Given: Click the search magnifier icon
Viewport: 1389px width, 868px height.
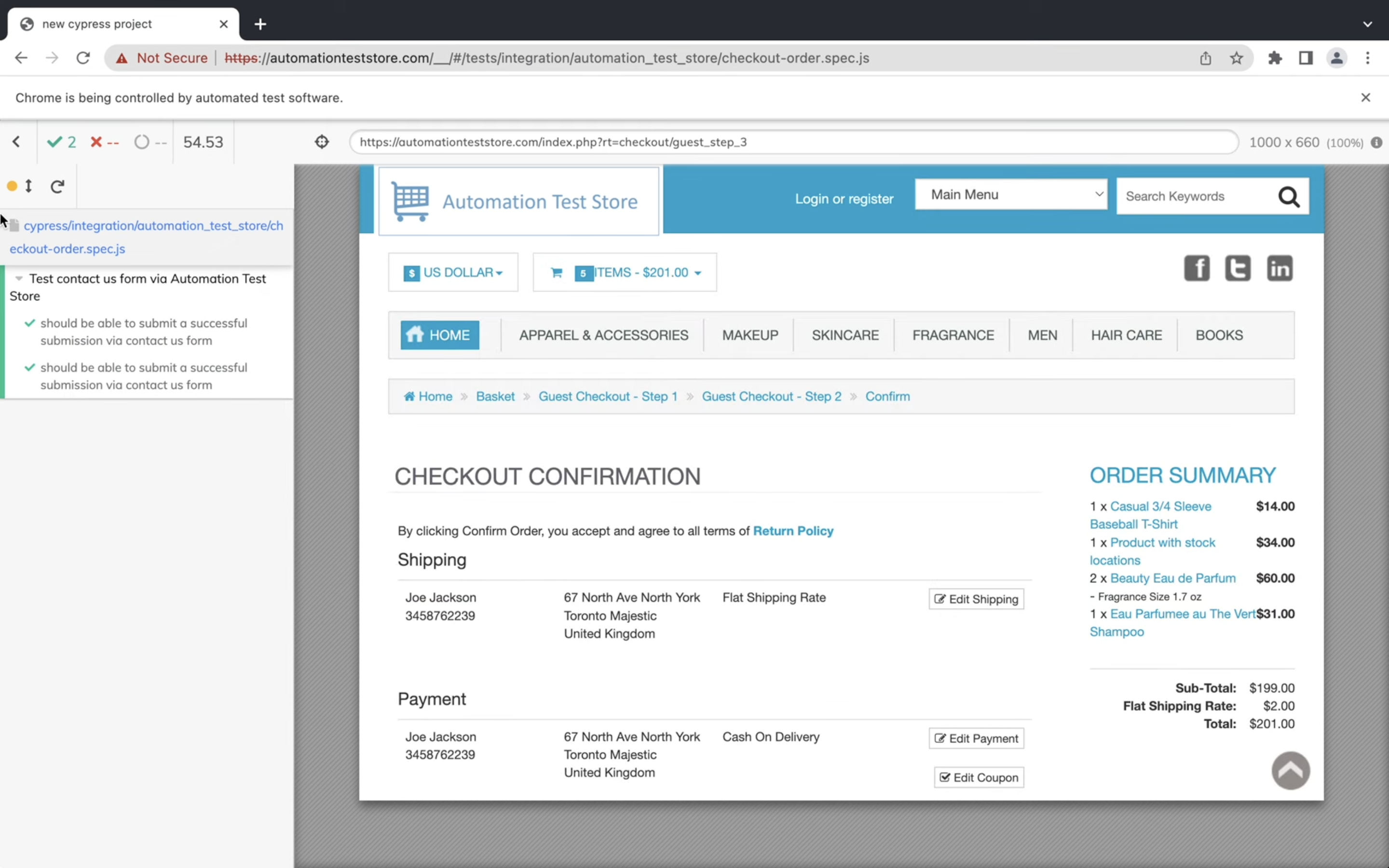Looking at the screenshot, I should click(x=1289, y=197).
